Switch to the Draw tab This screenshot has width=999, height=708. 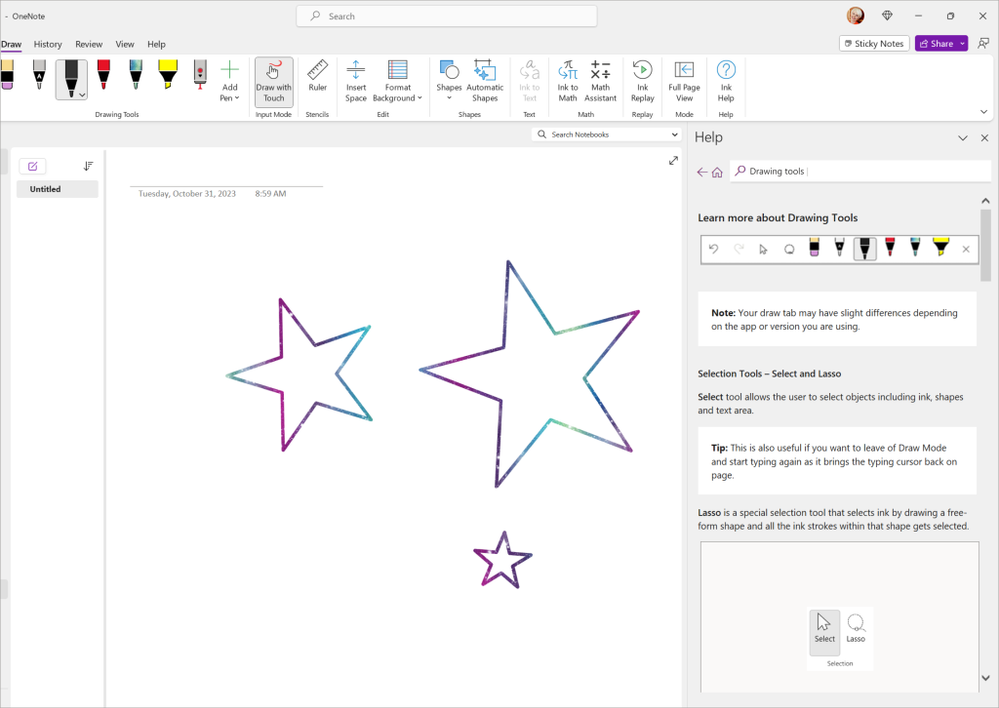click(11, 44)
